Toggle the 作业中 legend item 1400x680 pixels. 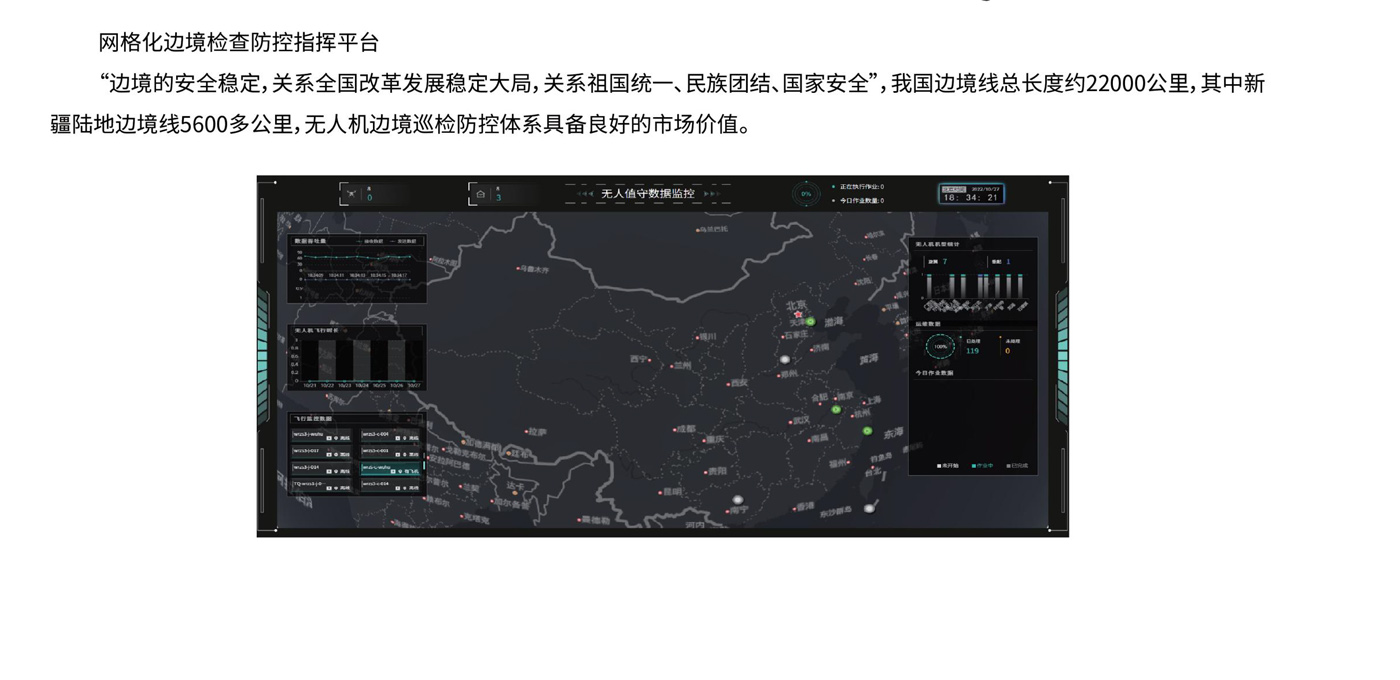click(x=982, y=466)
